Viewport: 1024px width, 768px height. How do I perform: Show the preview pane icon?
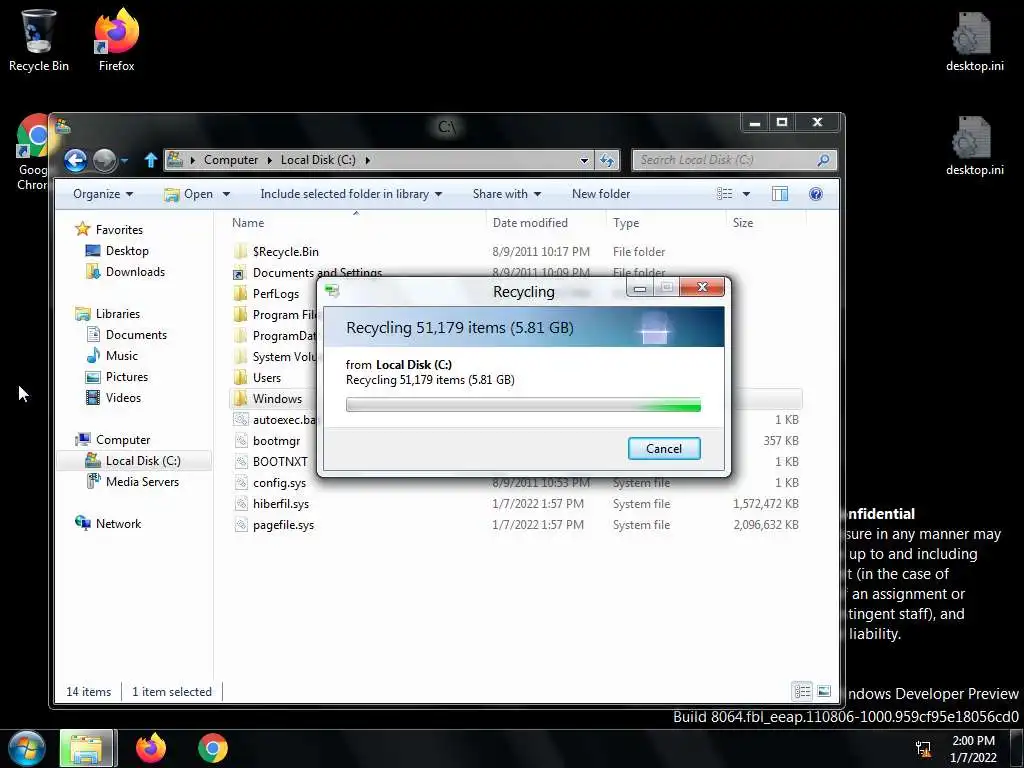[780, 194]
